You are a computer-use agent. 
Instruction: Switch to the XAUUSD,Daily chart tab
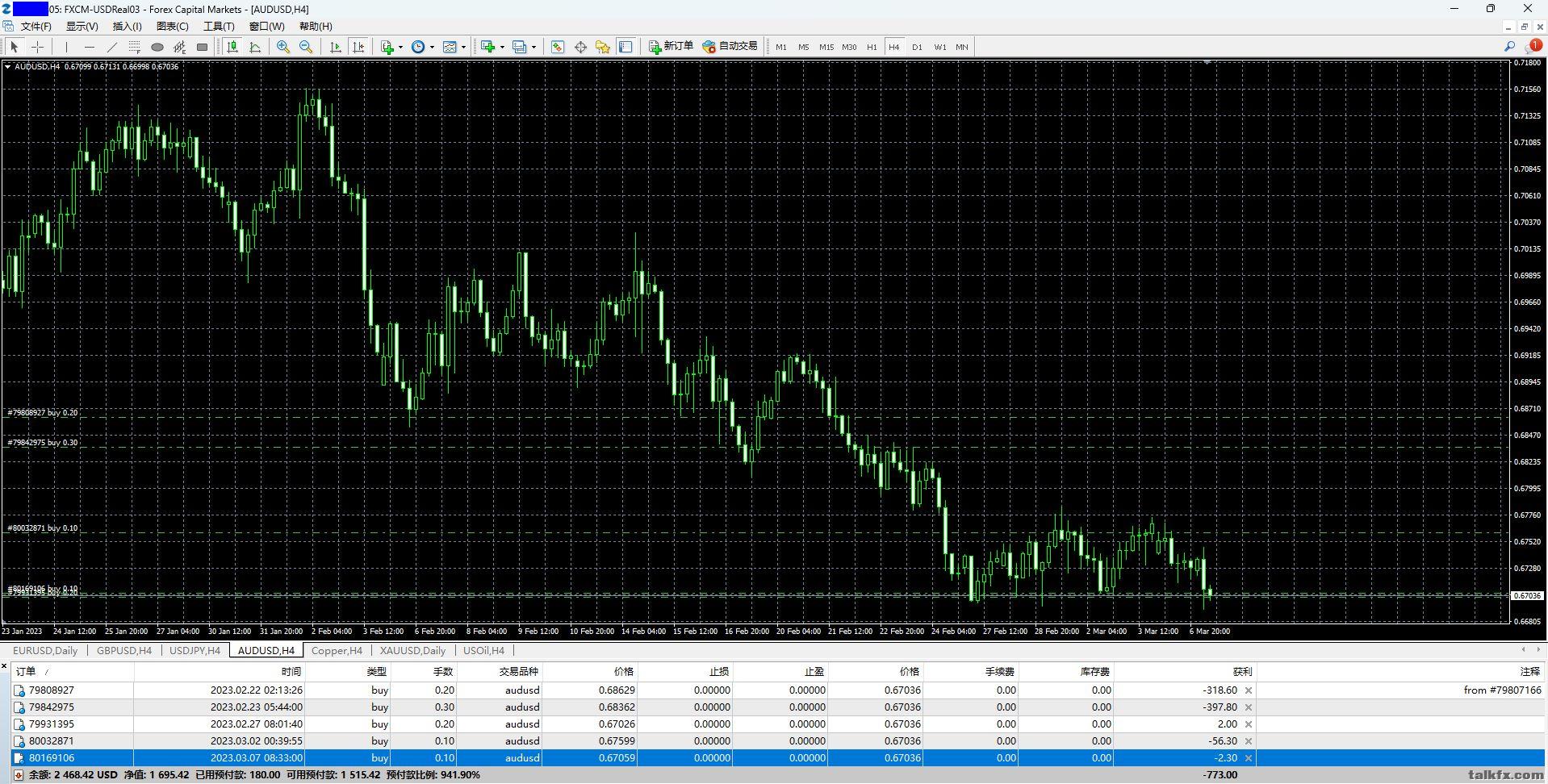tap(412, 650)
